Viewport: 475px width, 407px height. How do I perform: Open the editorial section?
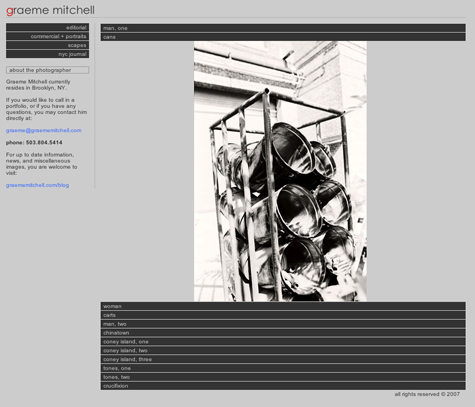pos(47,27)
